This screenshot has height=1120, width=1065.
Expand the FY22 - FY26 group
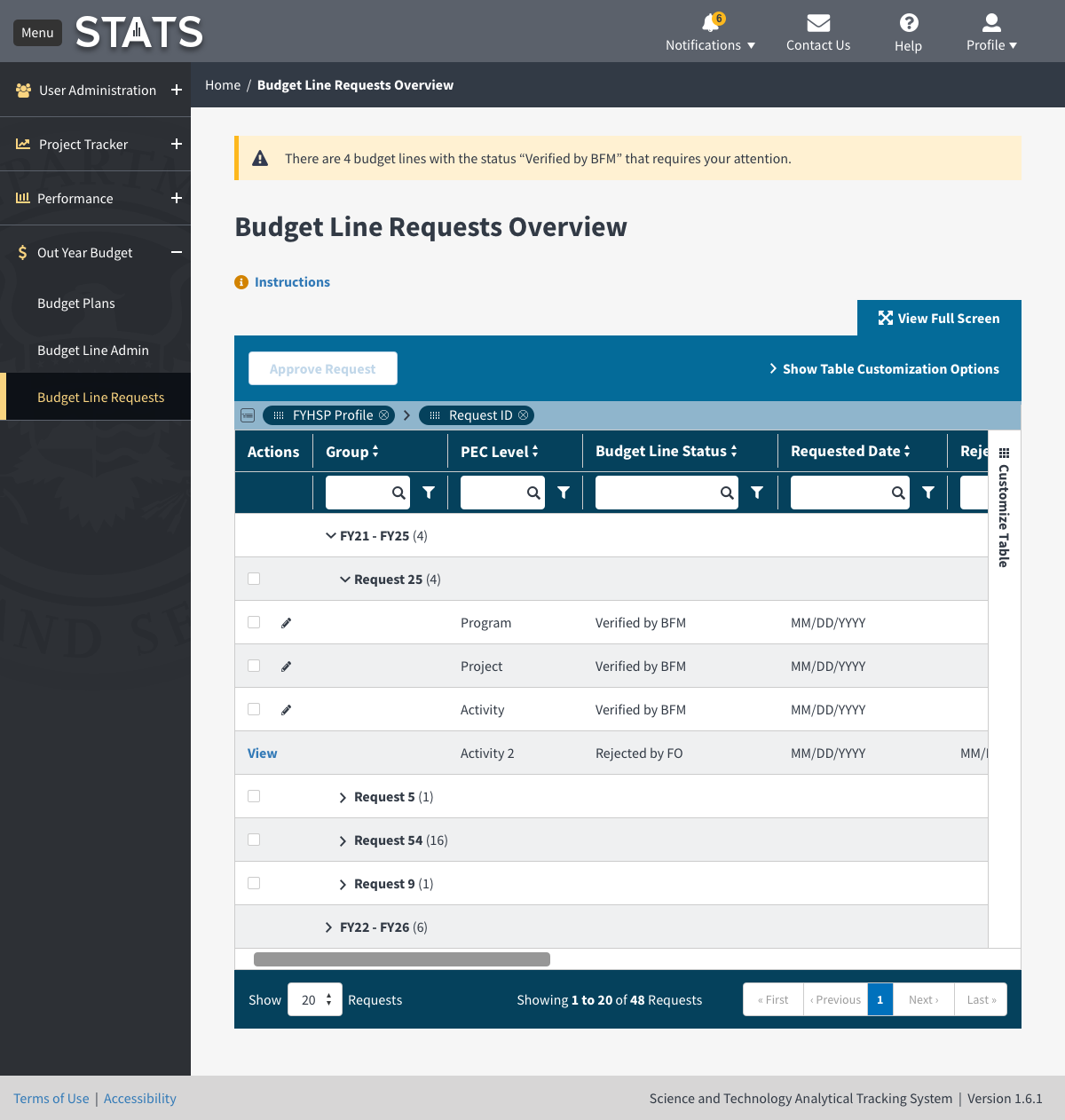click(x=329, y=927)
